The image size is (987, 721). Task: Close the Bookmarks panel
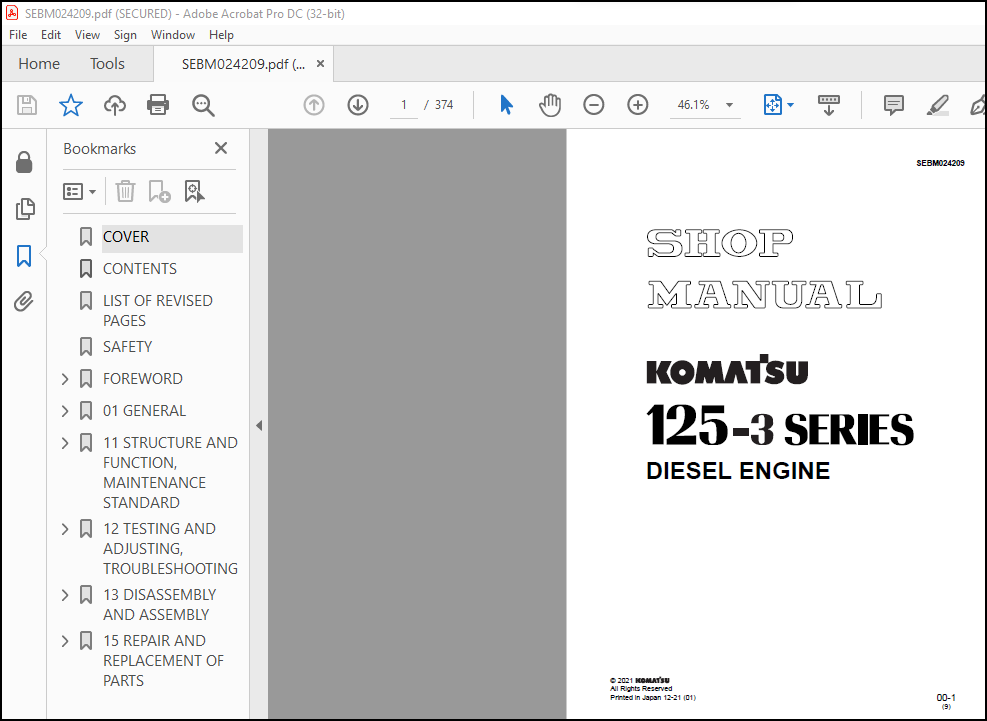(x=220, y=148)
